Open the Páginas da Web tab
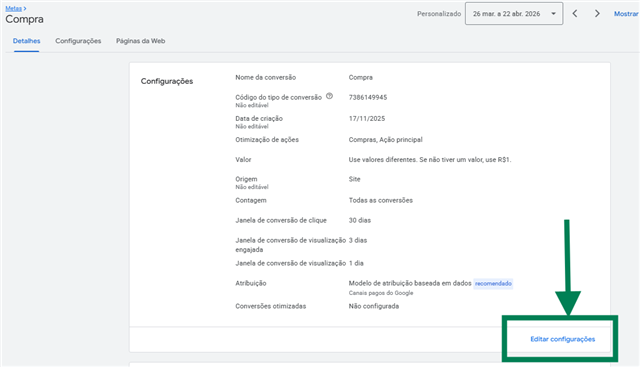The height and width of the screenshot is (367, 640). click(x=140, y=41)
